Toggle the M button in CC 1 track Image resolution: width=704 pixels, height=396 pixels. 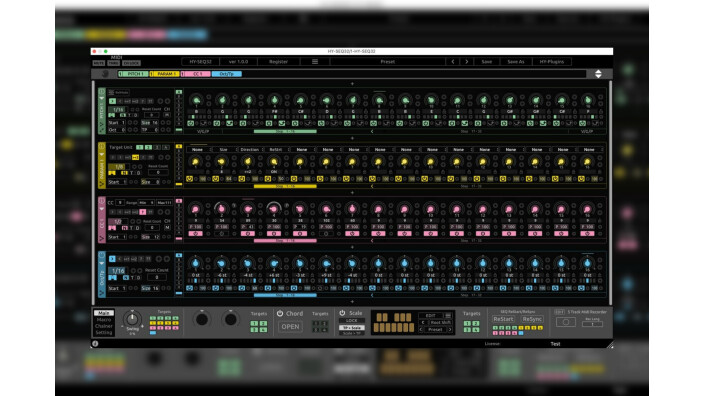[167, 228]
